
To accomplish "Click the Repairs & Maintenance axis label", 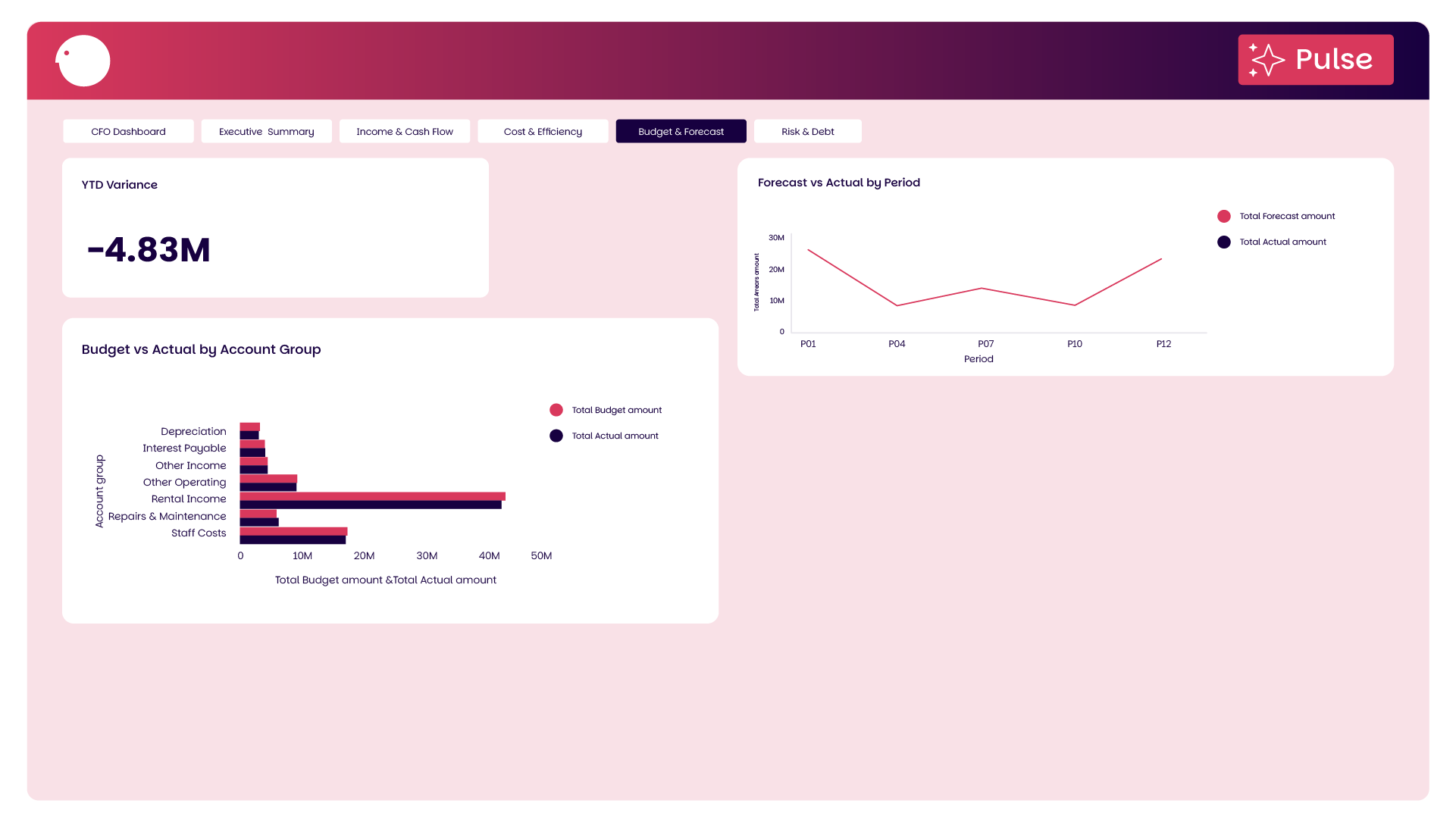I will (167, 517).
